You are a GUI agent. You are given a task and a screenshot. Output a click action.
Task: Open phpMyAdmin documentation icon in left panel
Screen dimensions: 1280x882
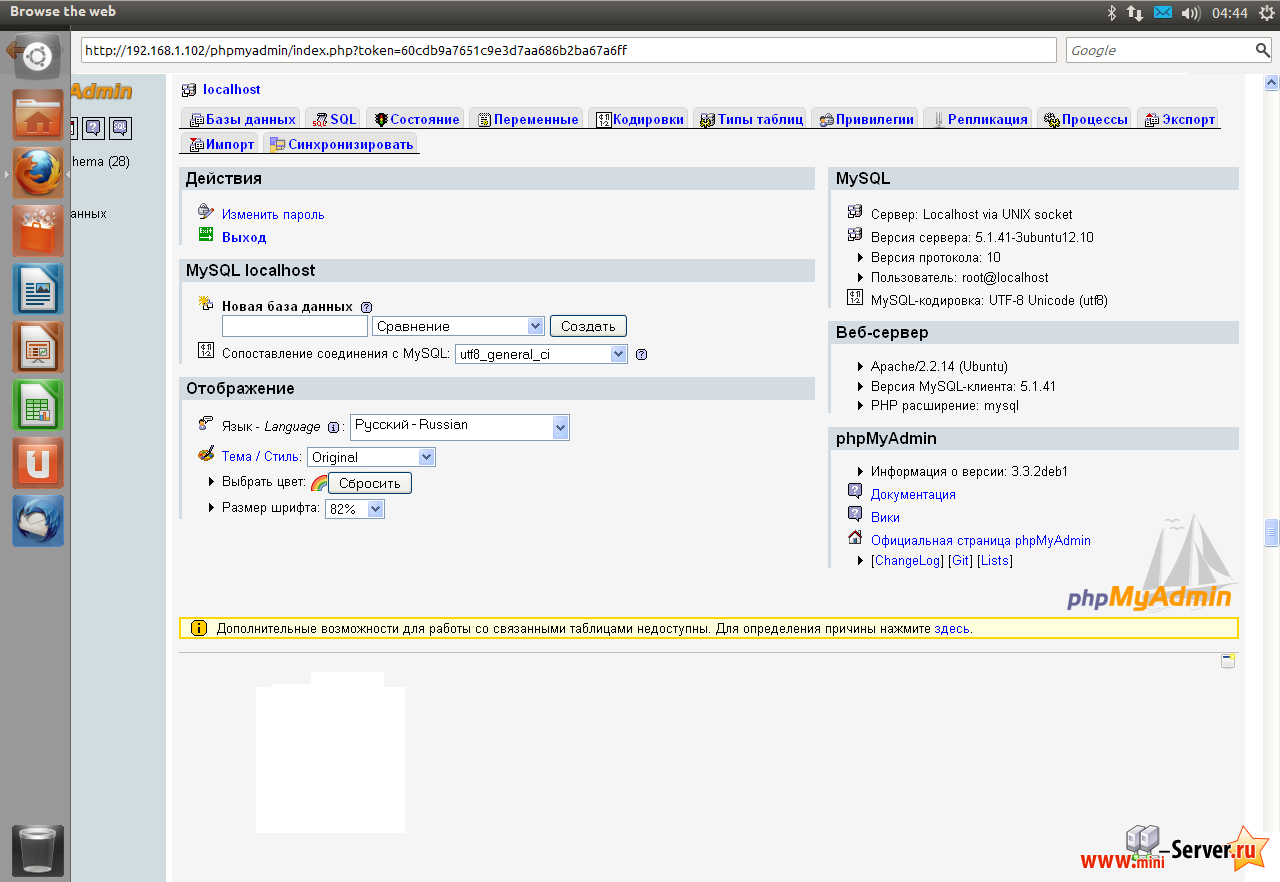[93, 127]
